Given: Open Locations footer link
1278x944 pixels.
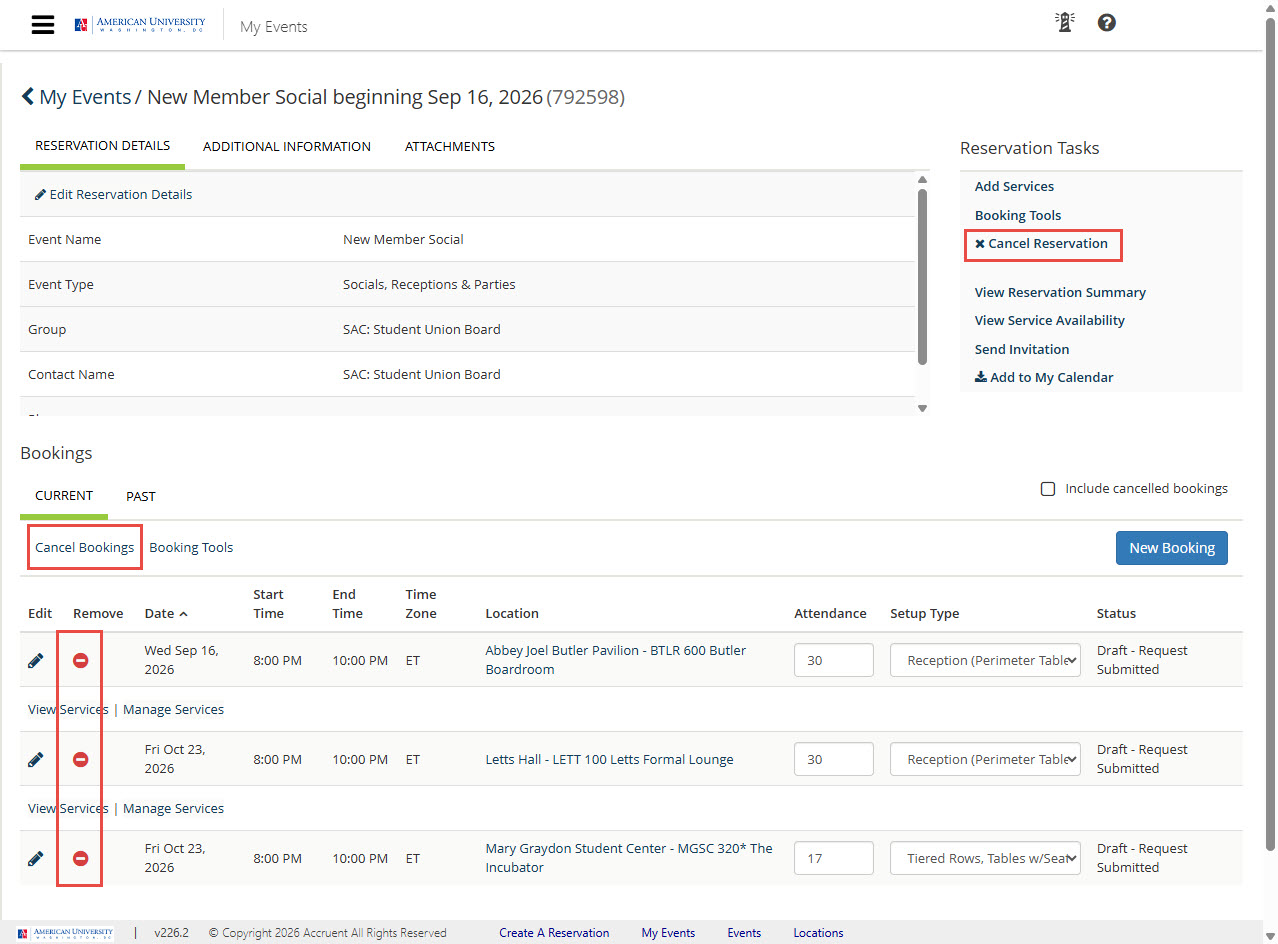Looking at the screenshot, I should [818, 933].
